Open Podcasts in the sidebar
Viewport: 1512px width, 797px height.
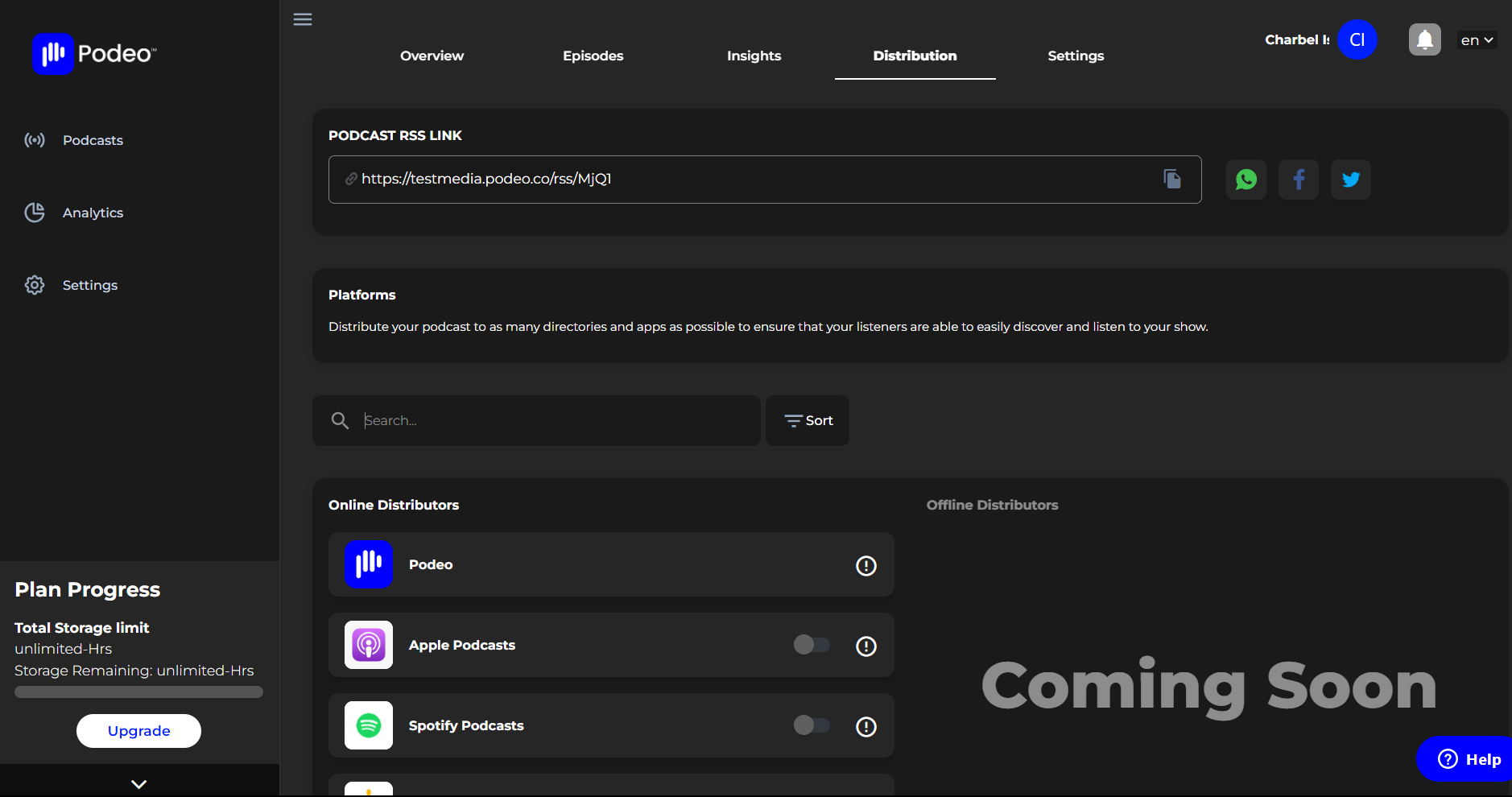pyautogui.click(x=93, y=140)
